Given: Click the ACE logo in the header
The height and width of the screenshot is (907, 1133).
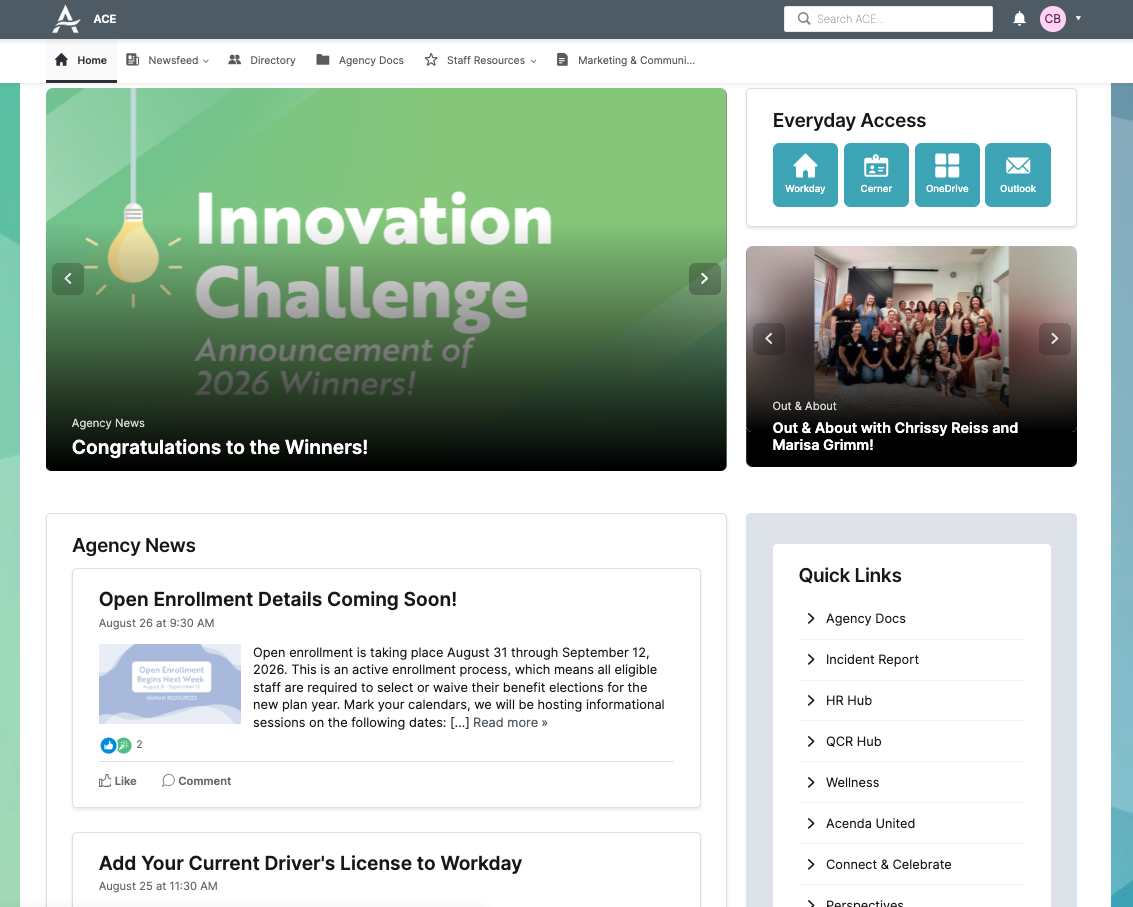Looking at the screenshot, I should (66, 19).
